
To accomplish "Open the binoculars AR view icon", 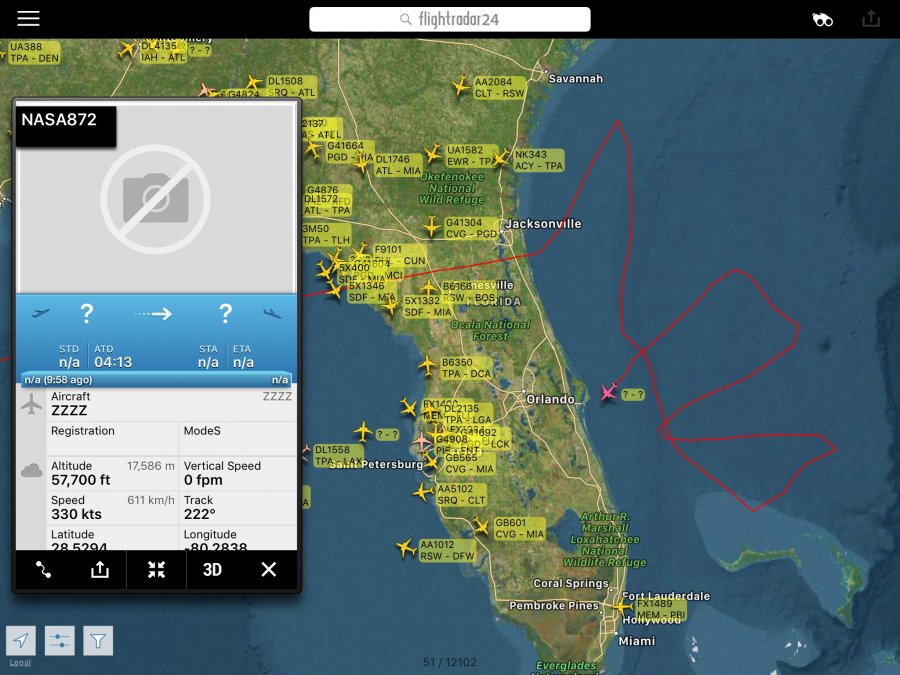I will click(823, 19).
